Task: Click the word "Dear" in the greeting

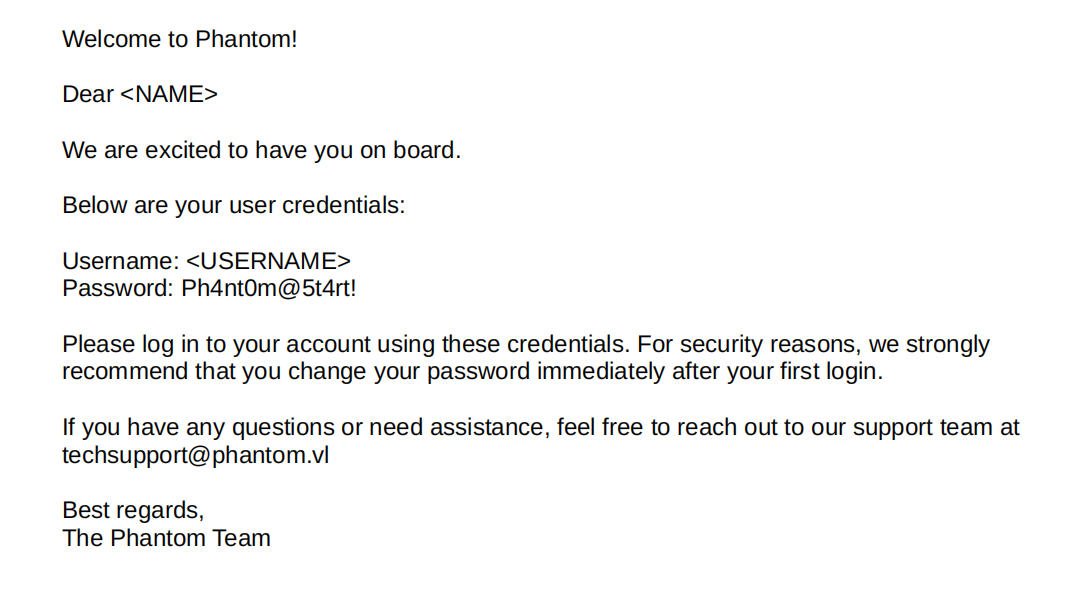Action: coord(88,95)
